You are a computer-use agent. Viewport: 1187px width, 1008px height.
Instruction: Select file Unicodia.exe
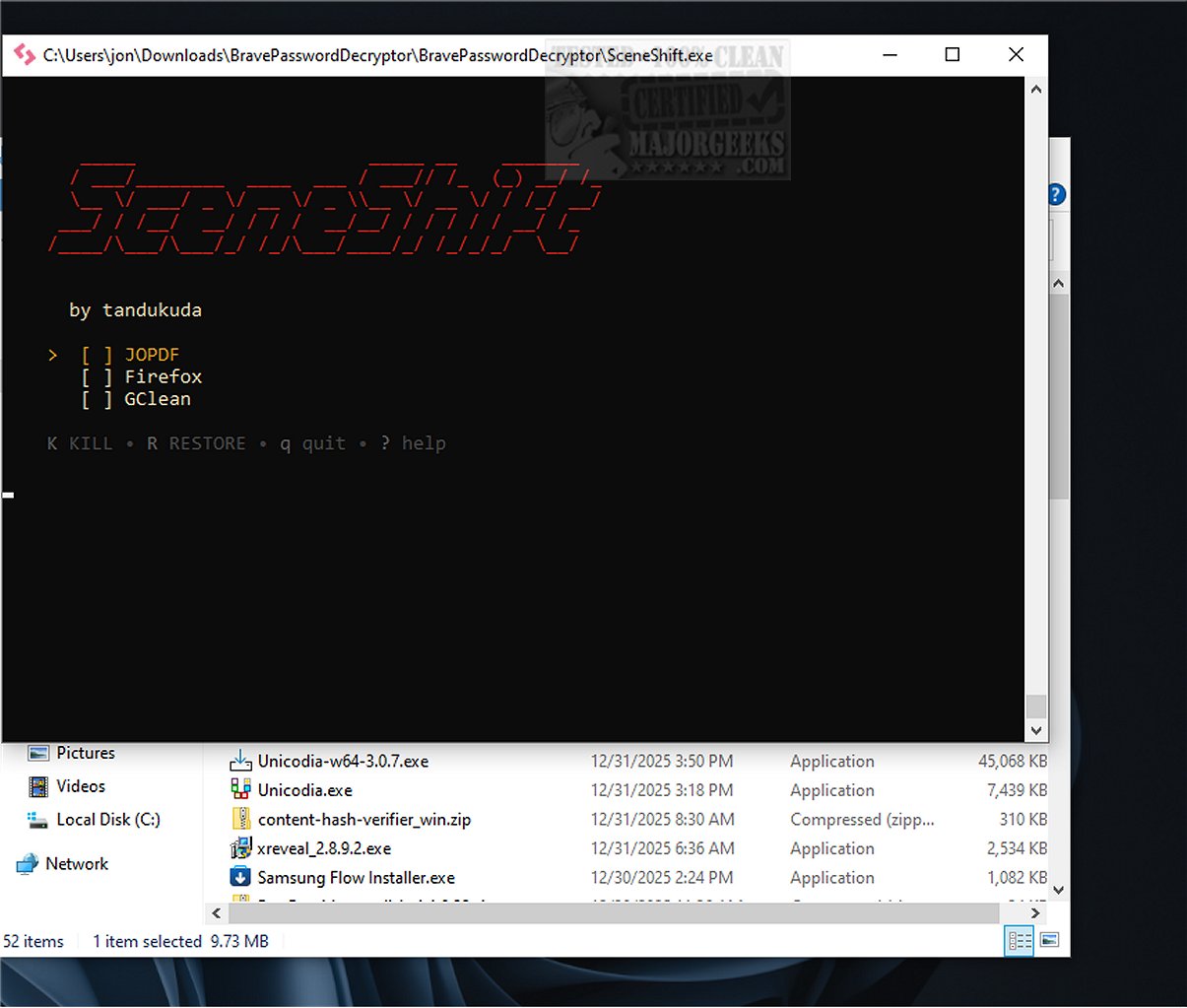(x=304, y=790)
